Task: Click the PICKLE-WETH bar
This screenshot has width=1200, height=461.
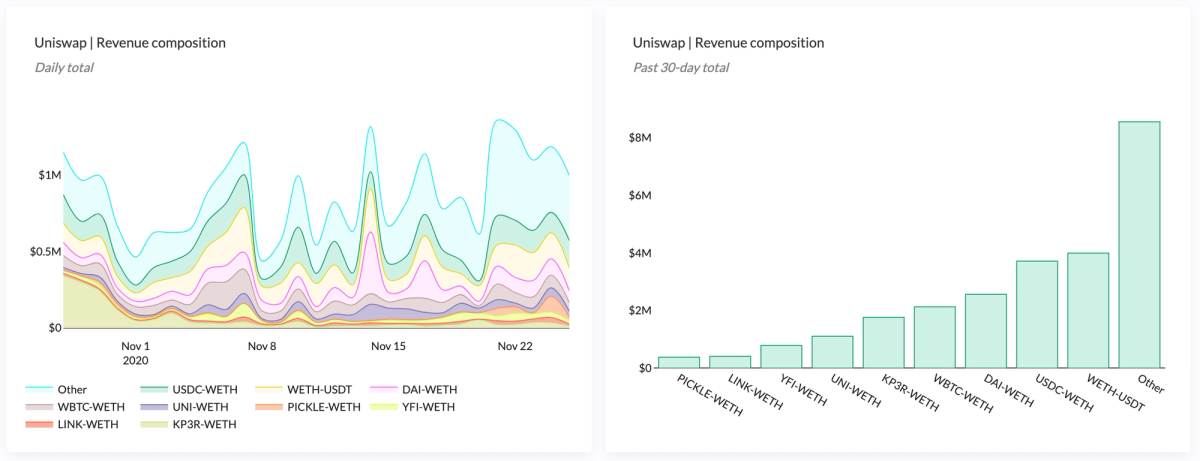Action: coord(679,362)
